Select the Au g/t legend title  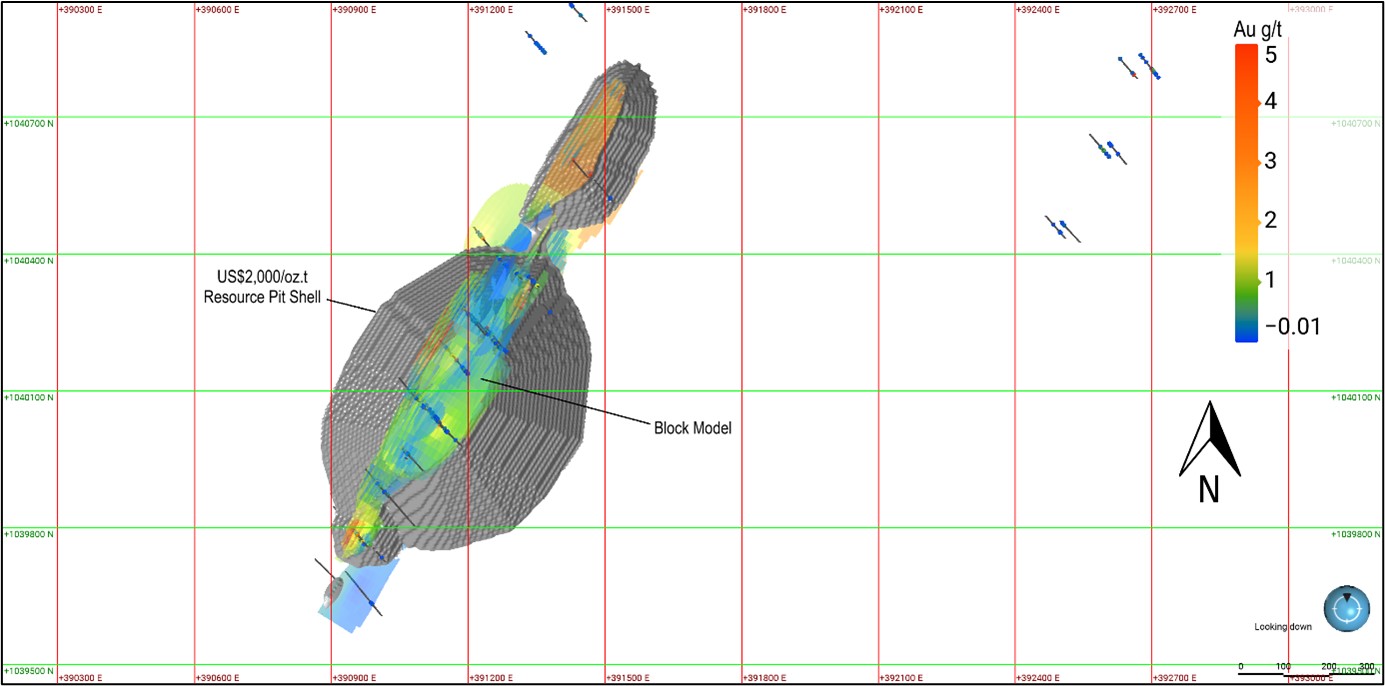pos(1258,29)
